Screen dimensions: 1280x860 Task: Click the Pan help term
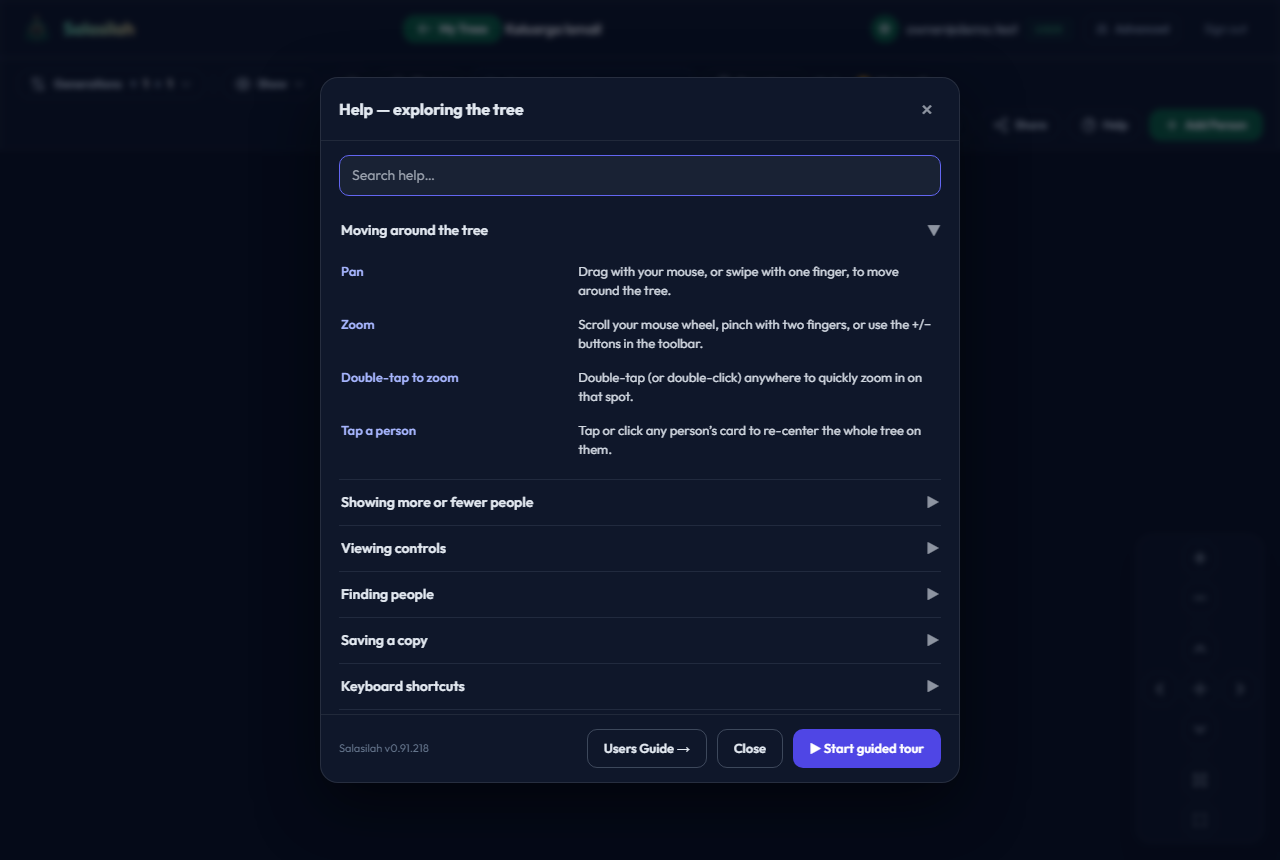[352, 272]
